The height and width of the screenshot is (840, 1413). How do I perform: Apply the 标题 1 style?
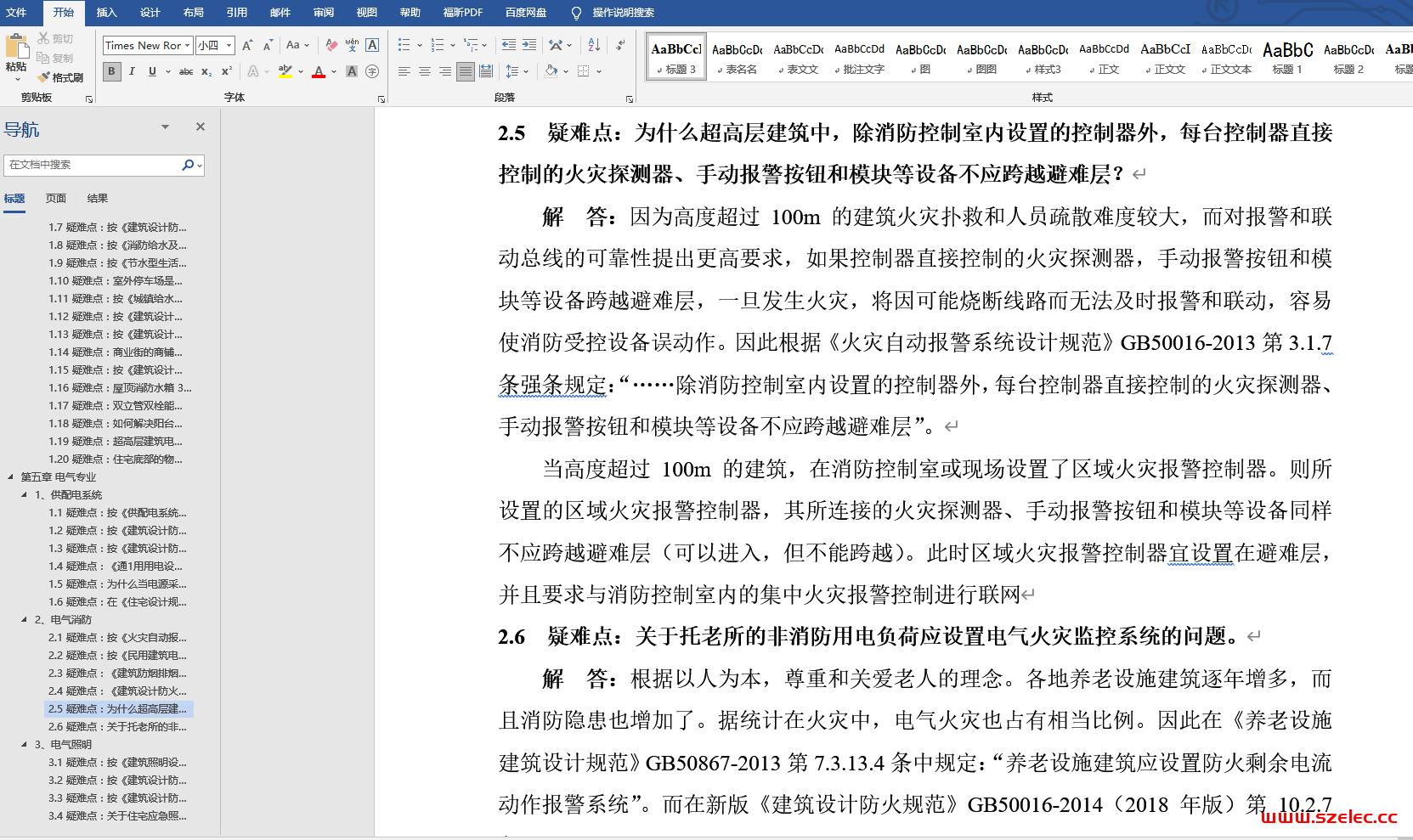(x=1287, y=57)
